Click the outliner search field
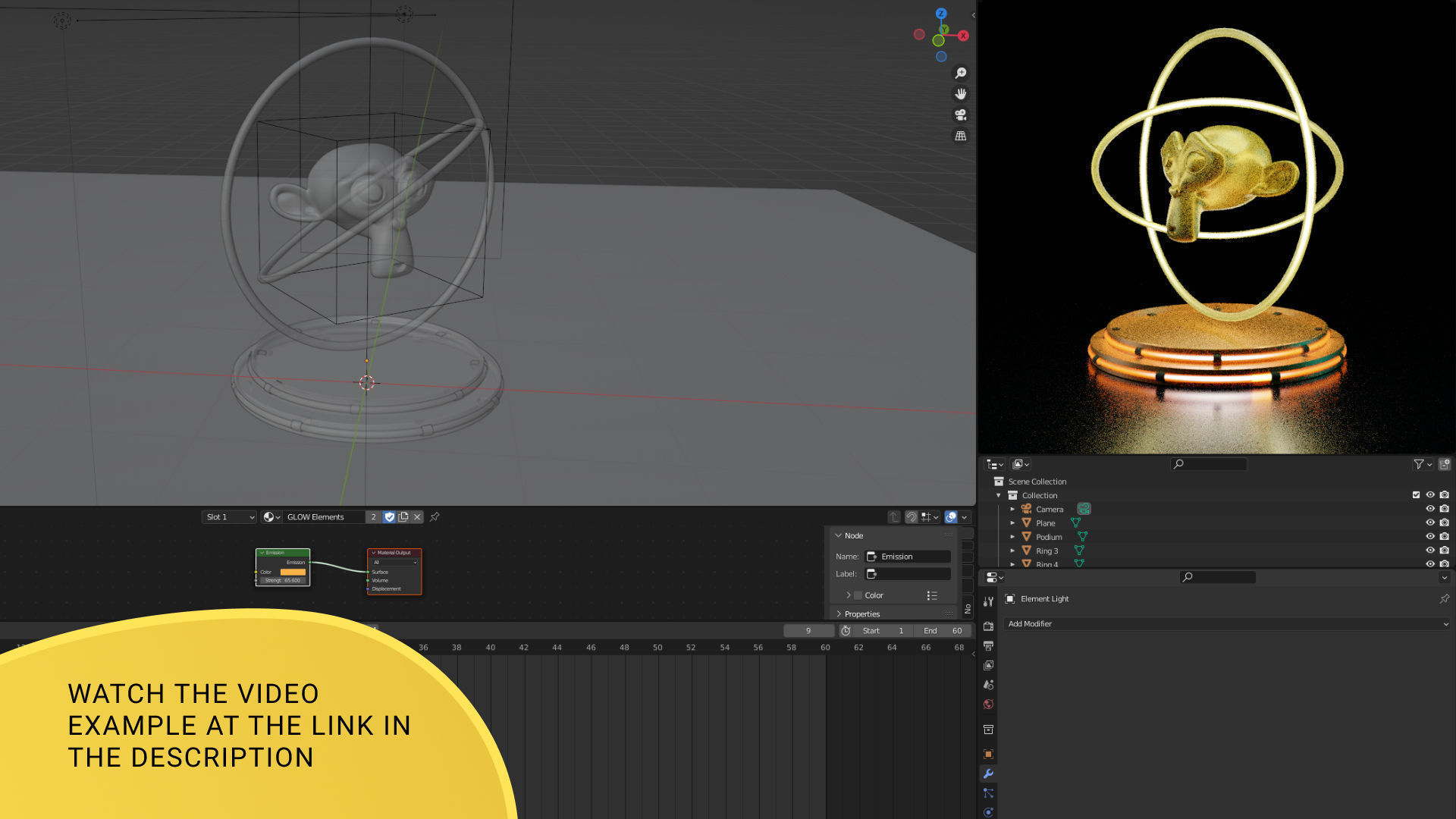 (1209, 464)
